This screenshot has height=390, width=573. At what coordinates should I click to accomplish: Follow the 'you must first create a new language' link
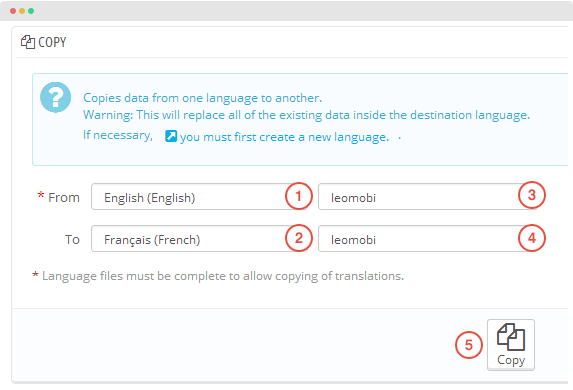tap(284, 137)
